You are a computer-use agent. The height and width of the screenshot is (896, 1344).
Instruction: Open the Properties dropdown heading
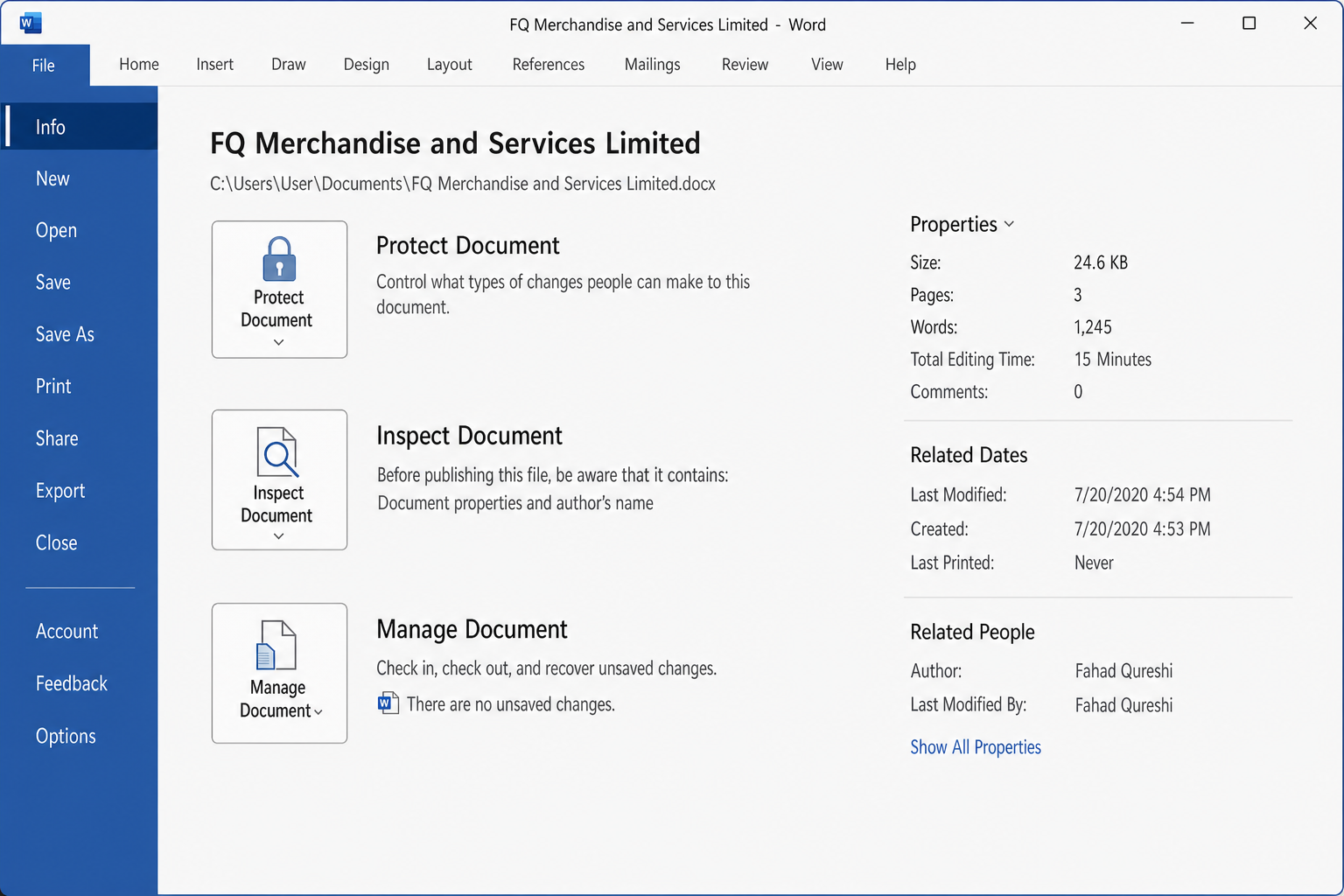pos(962,224)
